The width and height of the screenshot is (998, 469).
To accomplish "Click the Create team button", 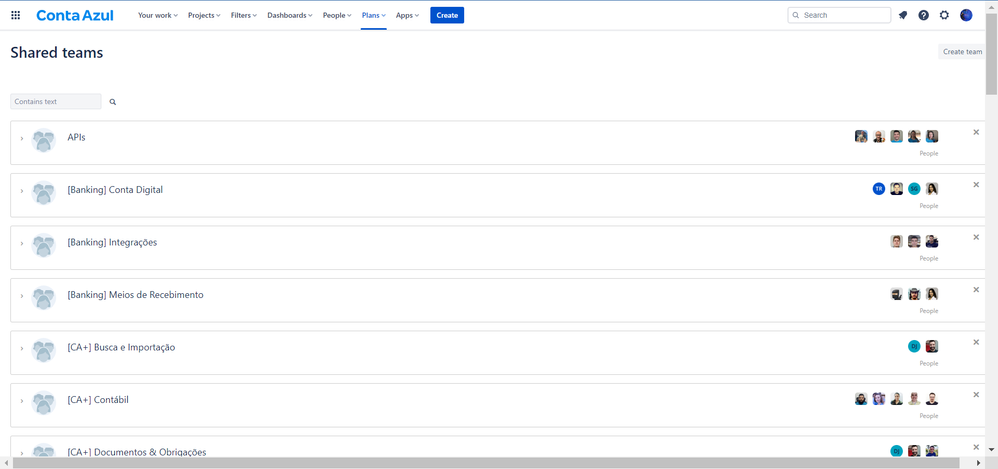I will (x=962, y=52).
